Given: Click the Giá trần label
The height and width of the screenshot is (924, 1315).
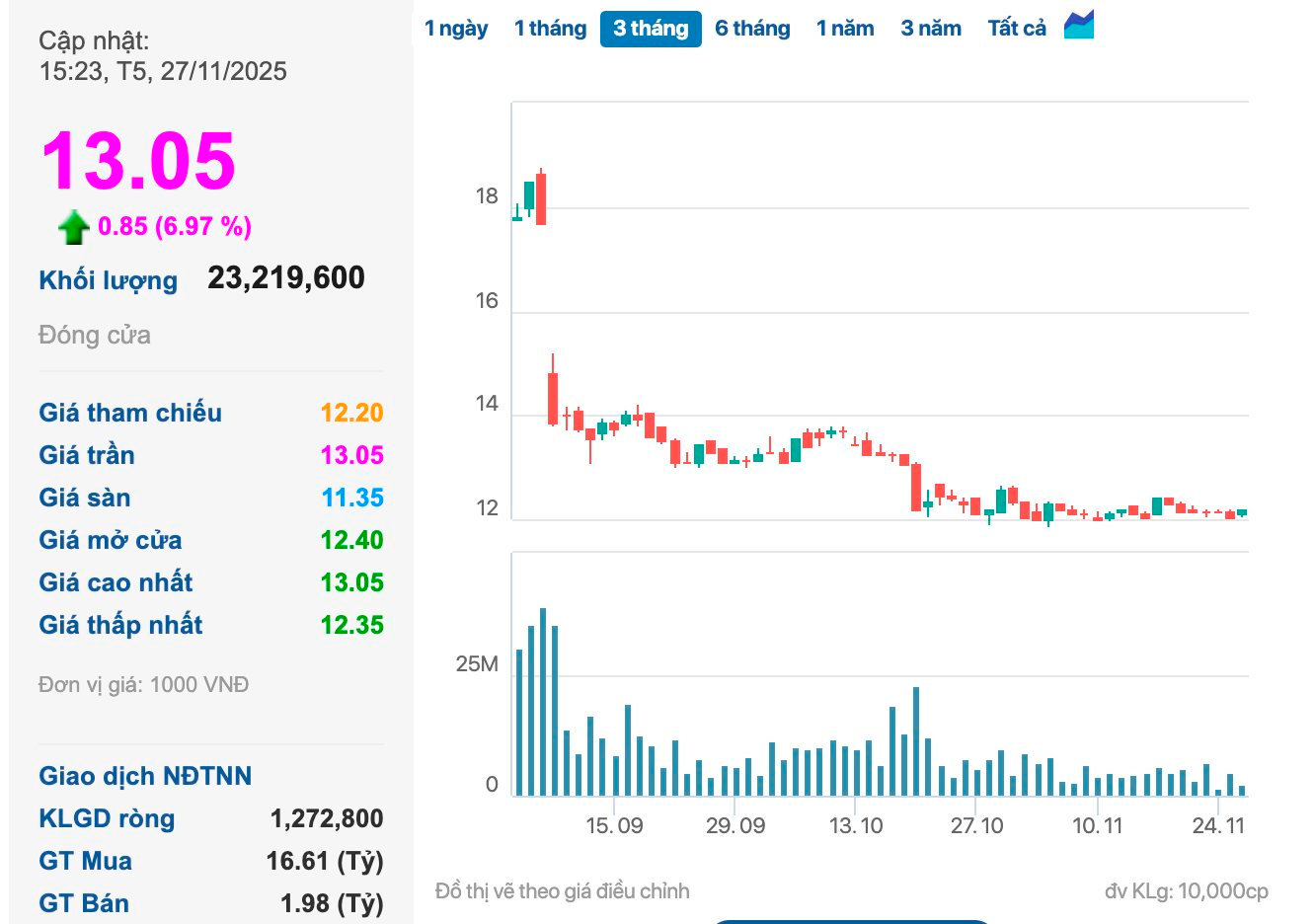Looking at the screenshot, I should pos(87,455).
